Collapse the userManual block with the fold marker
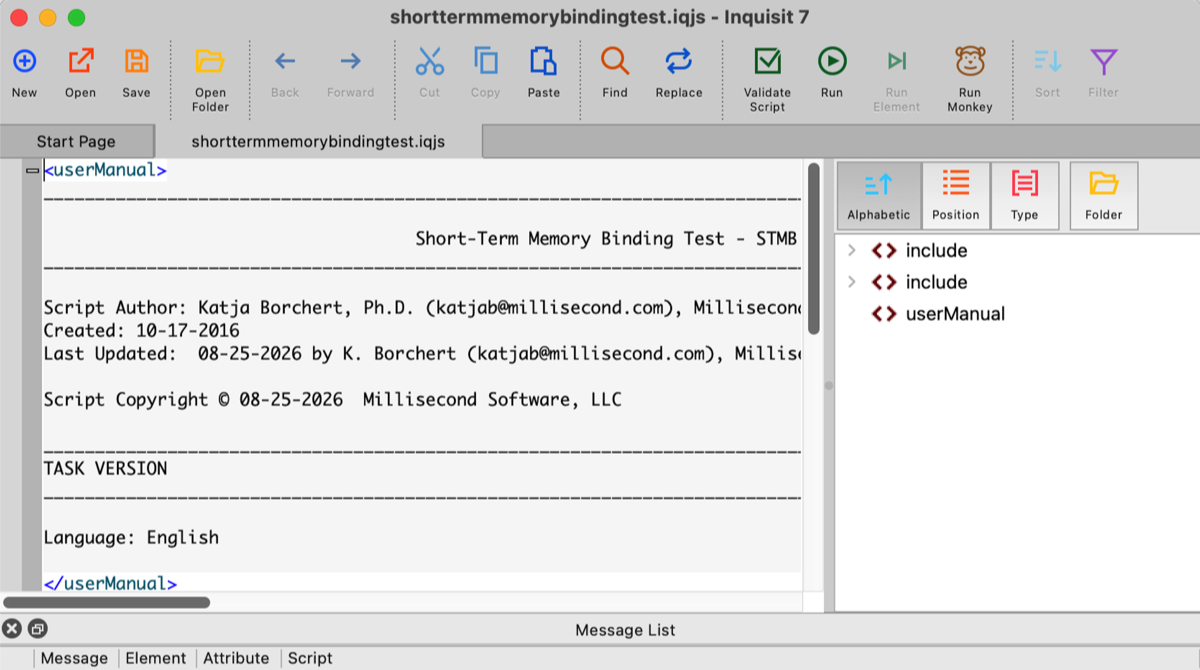The width and height of the screenshot is (1200, 670). pyautogui.click(x=32, y=171)
